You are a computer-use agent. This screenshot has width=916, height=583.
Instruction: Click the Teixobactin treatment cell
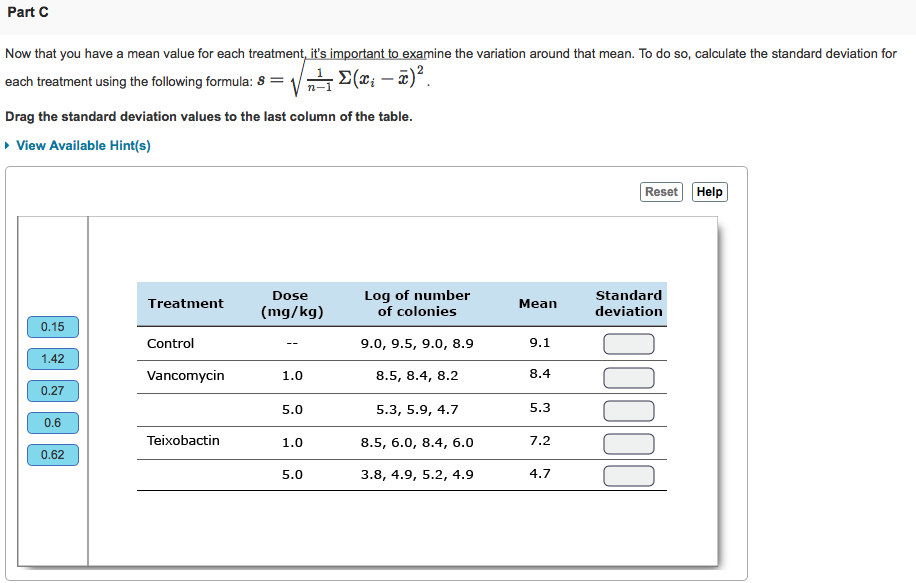(183, 440)
